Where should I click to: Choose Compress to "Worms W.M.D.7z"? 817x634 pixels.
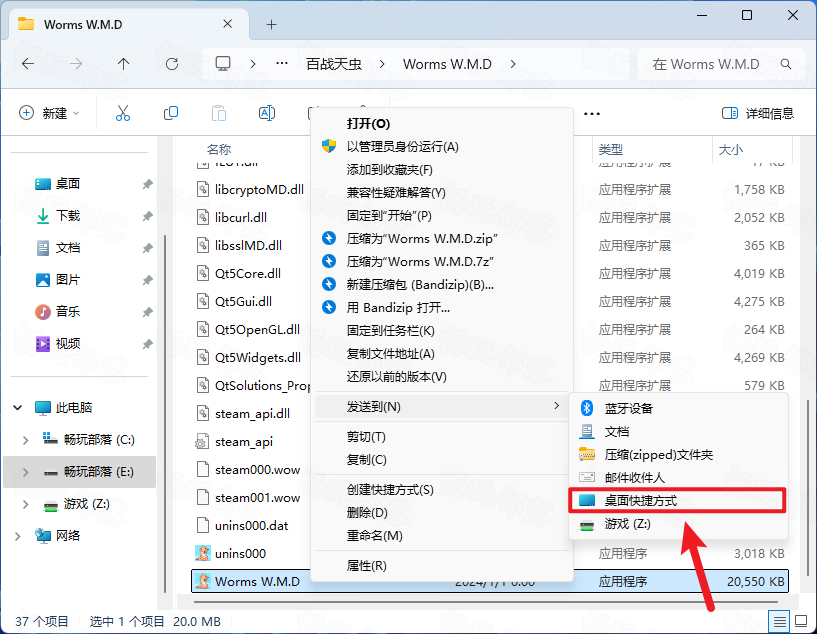coord(442,262)
